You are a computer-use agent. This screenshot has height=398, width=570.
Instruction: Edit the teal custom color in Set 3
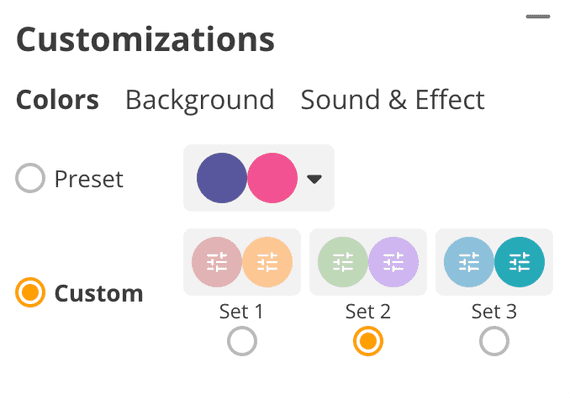pos(519,262)
